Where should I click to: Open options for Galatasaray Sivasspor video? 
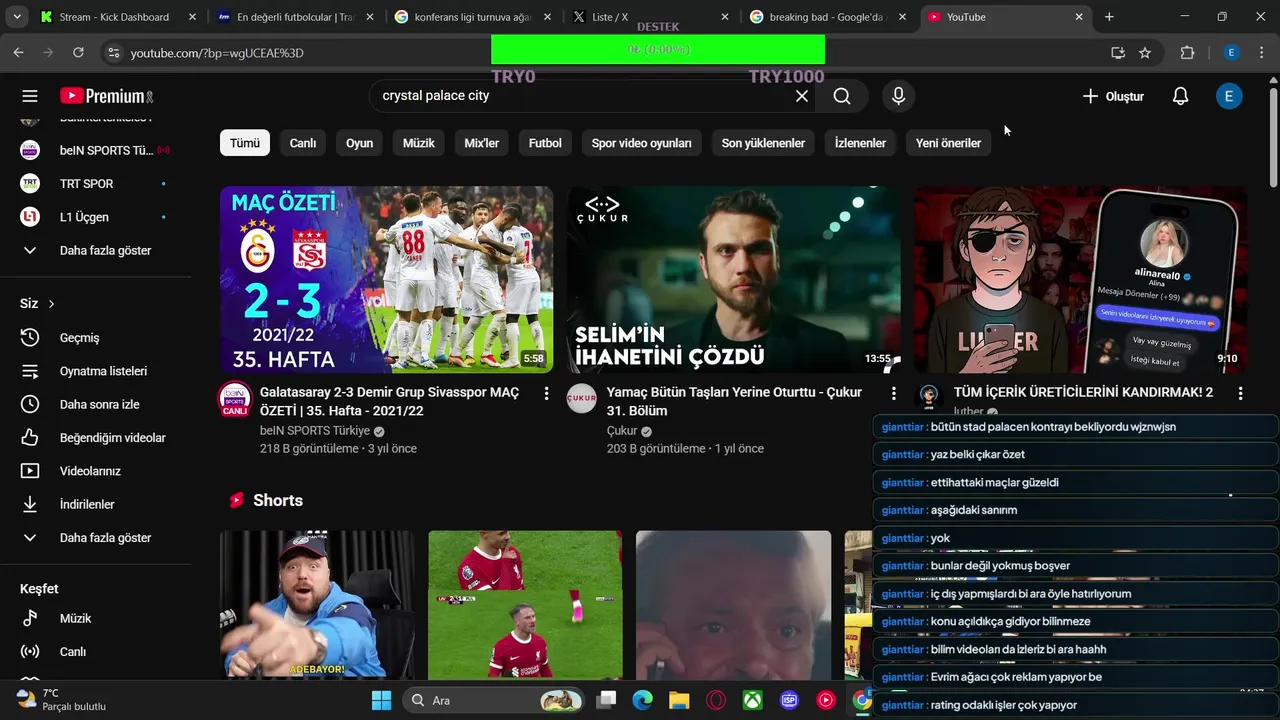[x=546, y=394]
